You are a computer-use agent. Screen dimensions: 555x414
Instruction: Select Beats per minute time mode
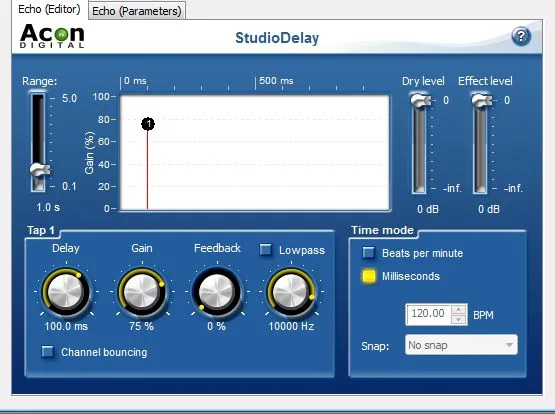pos(368,253)
